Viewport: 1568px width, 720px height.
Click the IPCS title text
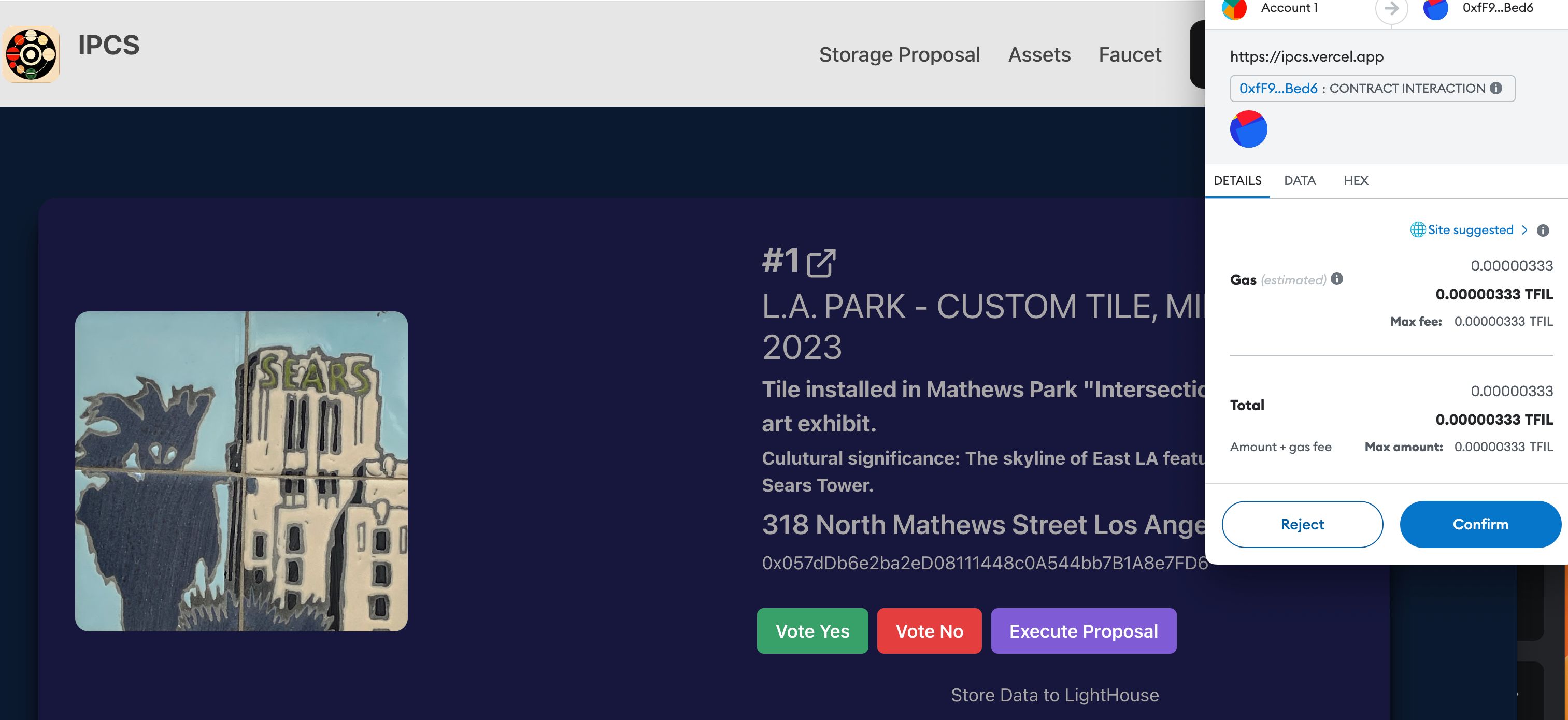tap(109, 46)
